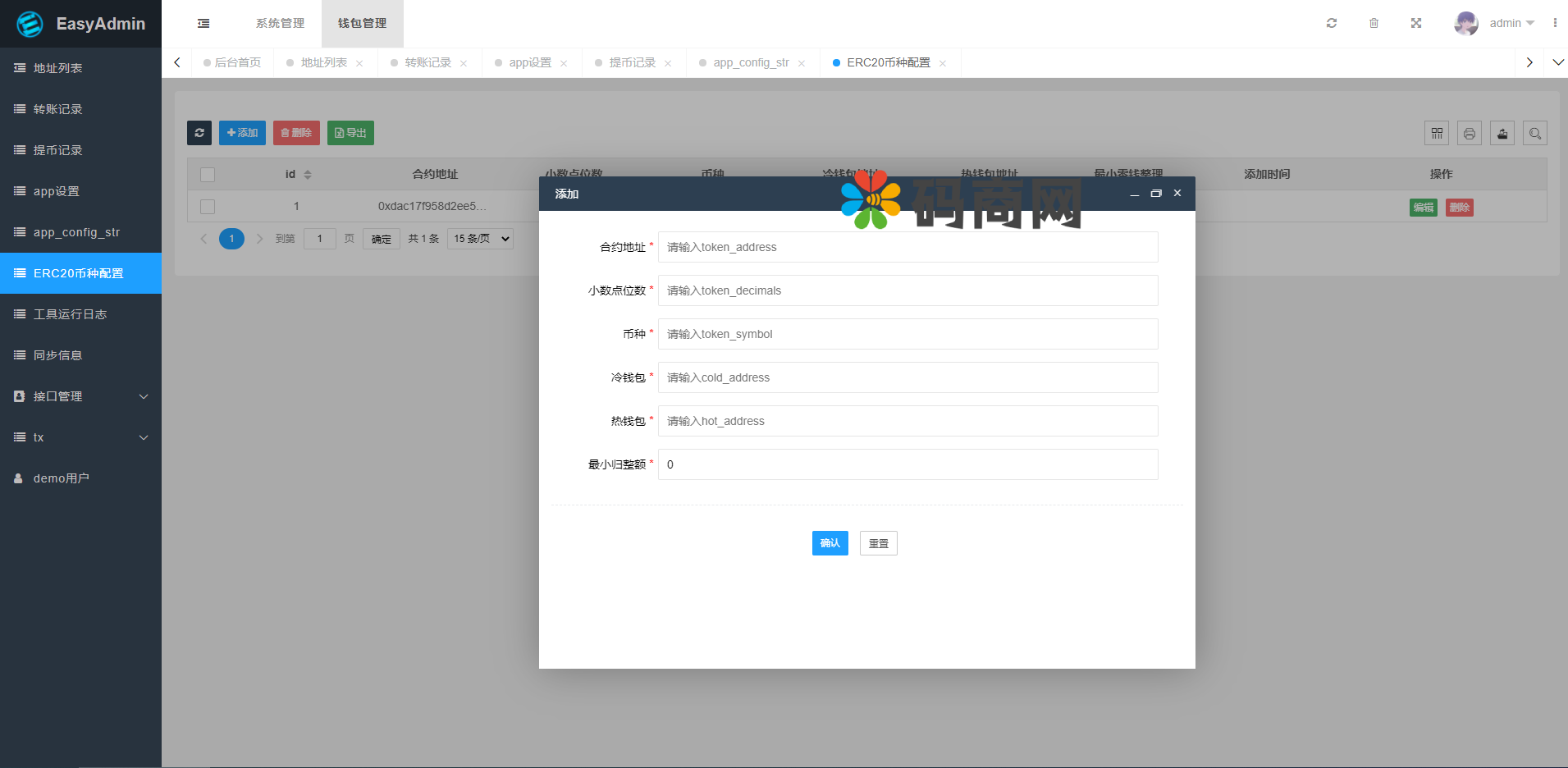1568x768 pixels.
Task: Toggle the select-all checkbox in table header
Action: pyautogui.click(x=208, y=175)
